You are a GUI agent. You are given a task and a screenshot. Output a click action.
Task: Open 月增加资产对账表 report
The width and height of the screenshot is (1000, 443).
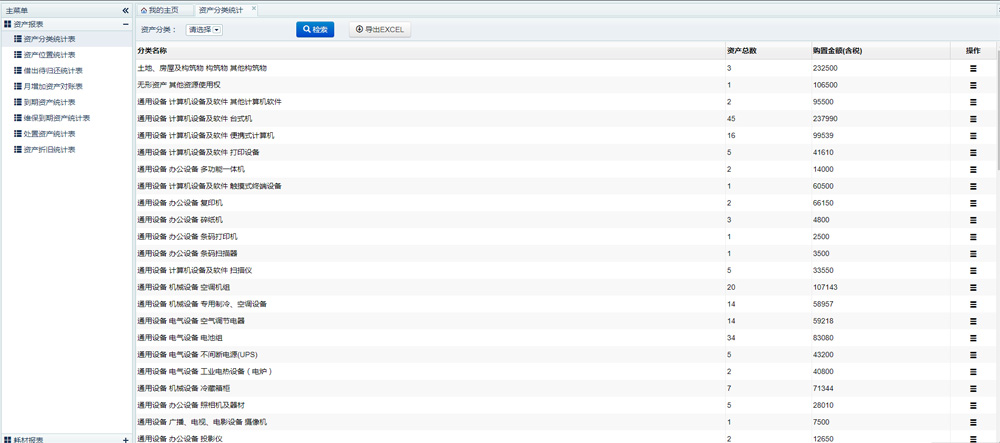pos(52,86)
